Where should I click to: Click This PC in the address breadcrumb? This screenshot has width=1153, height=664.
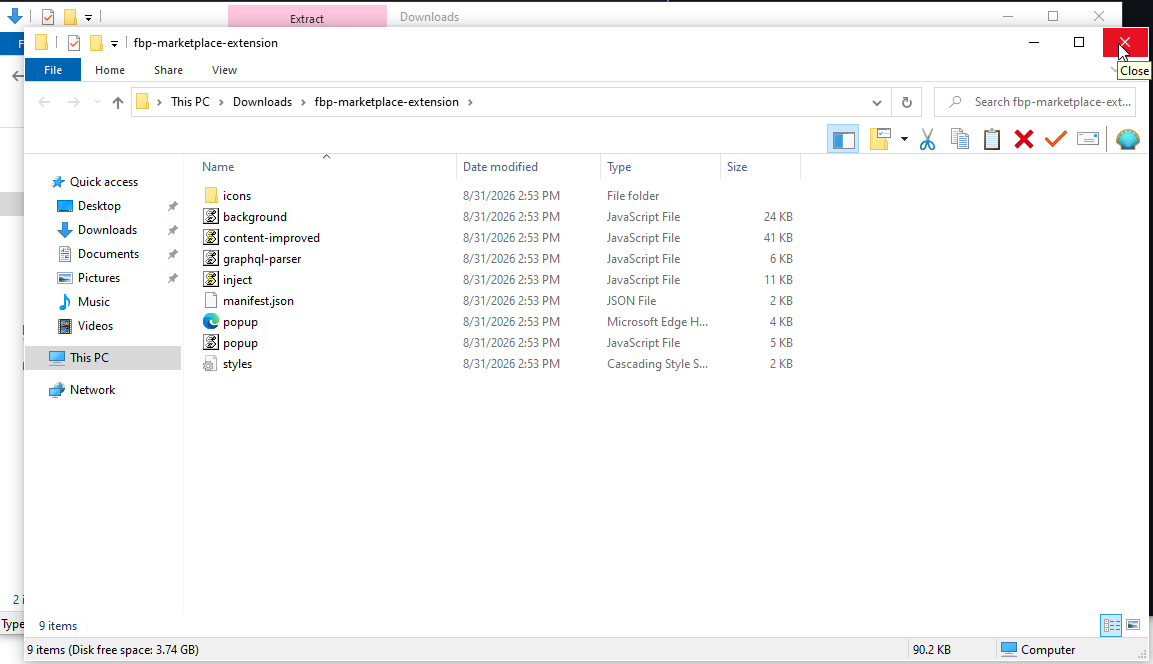coord(190,102)
